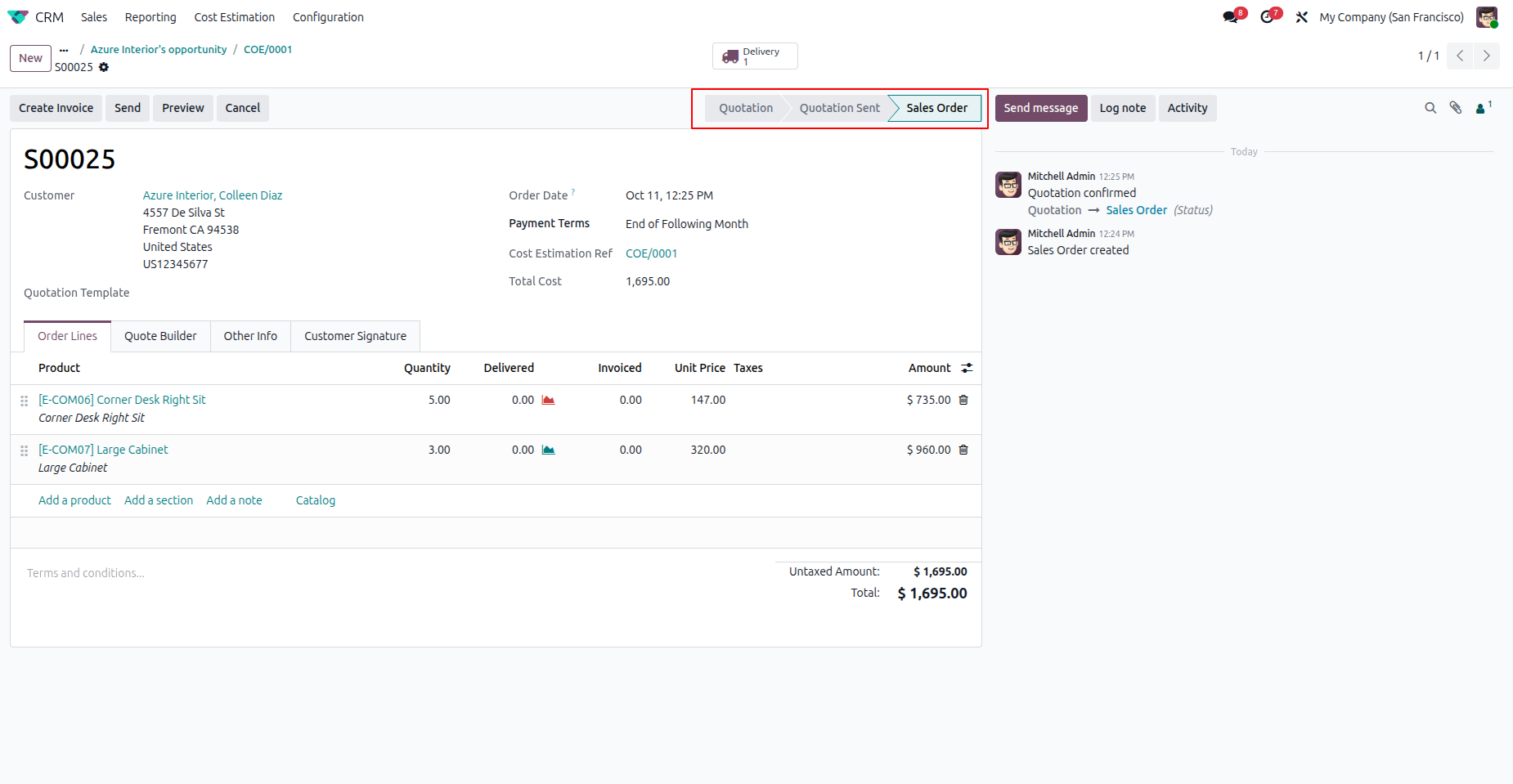Open the column options adjust icon

coord(967,368)
